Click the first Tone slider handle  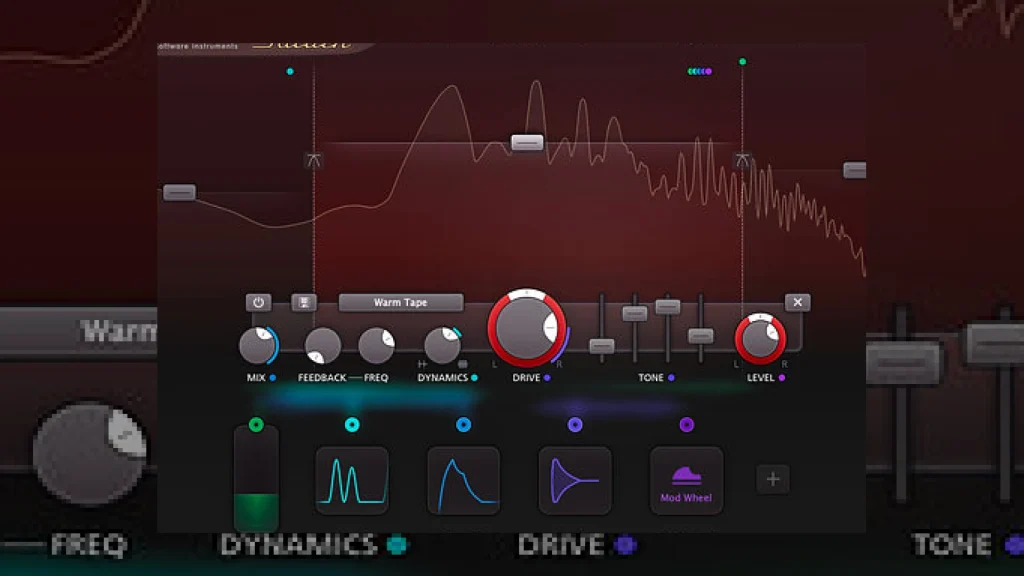(x=601, y=346)
